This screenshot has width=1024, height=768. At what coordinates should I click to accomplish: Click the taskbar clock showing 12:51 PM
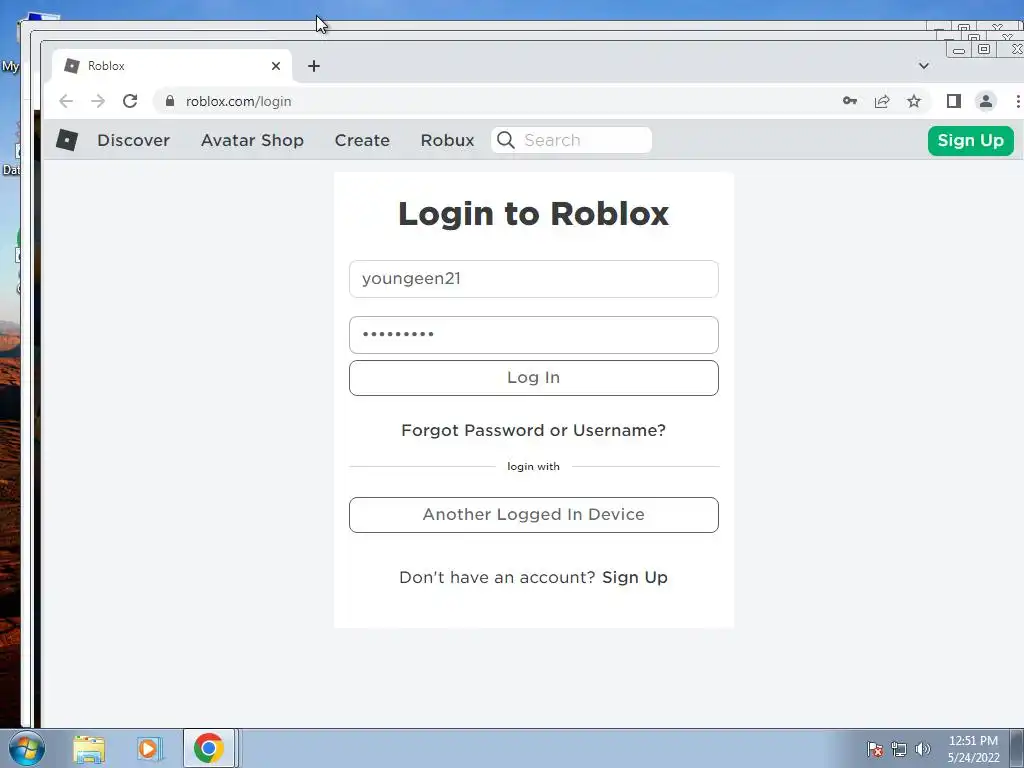(x=973, y=749)
